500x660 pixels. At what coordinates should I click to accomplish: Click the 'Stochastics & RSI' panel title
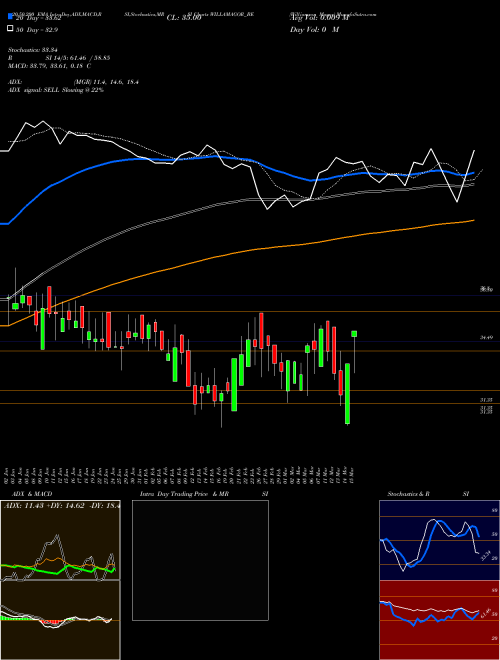428,494
